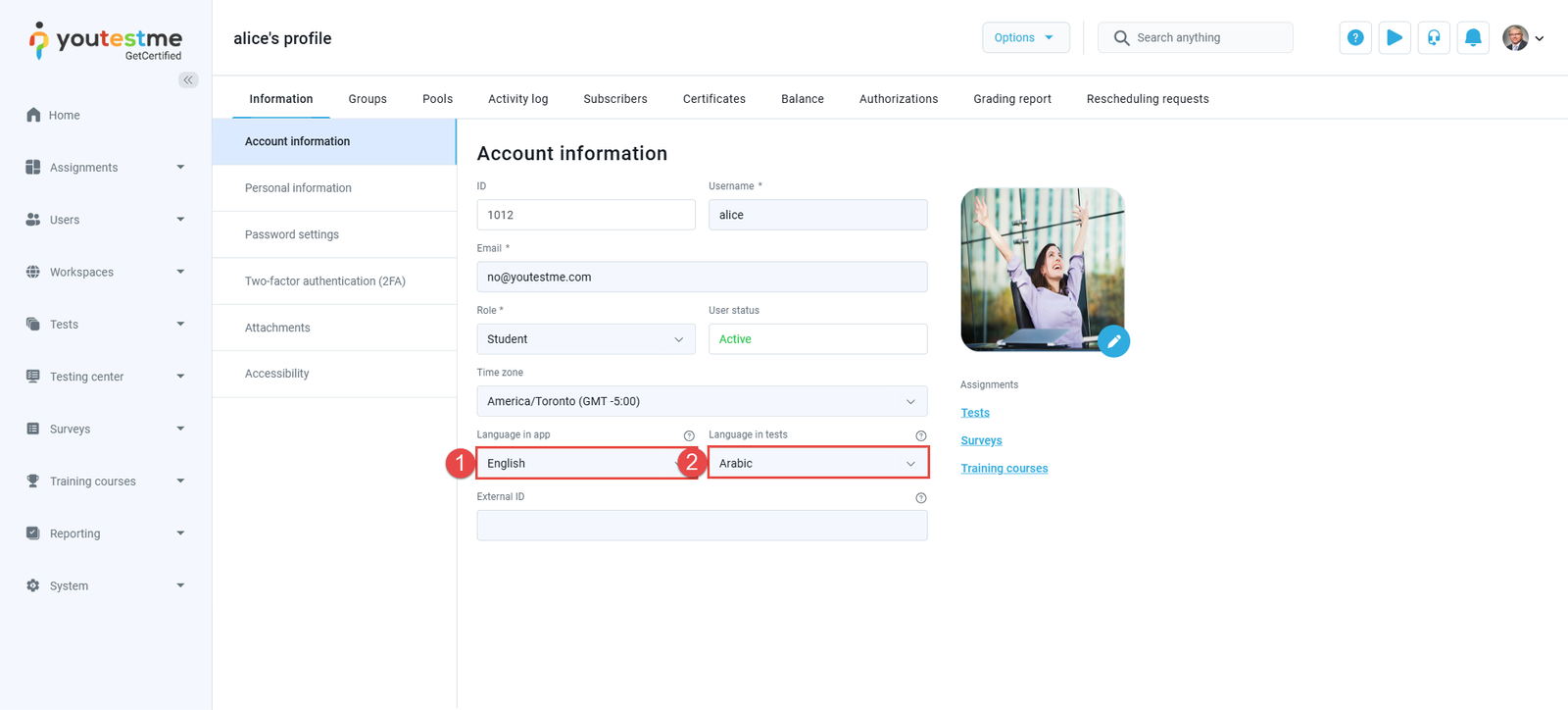Open the help question mark icon

pos(1355,38)
